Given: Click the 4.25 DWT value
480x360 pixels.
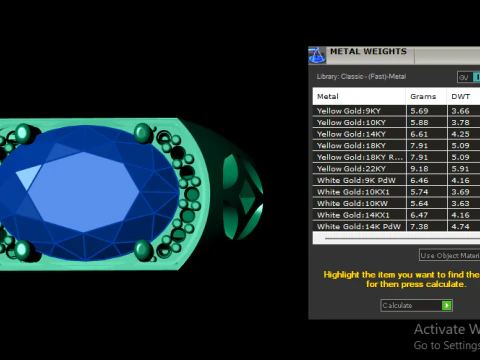Looking at the screenshot, I should click(460, 134).
